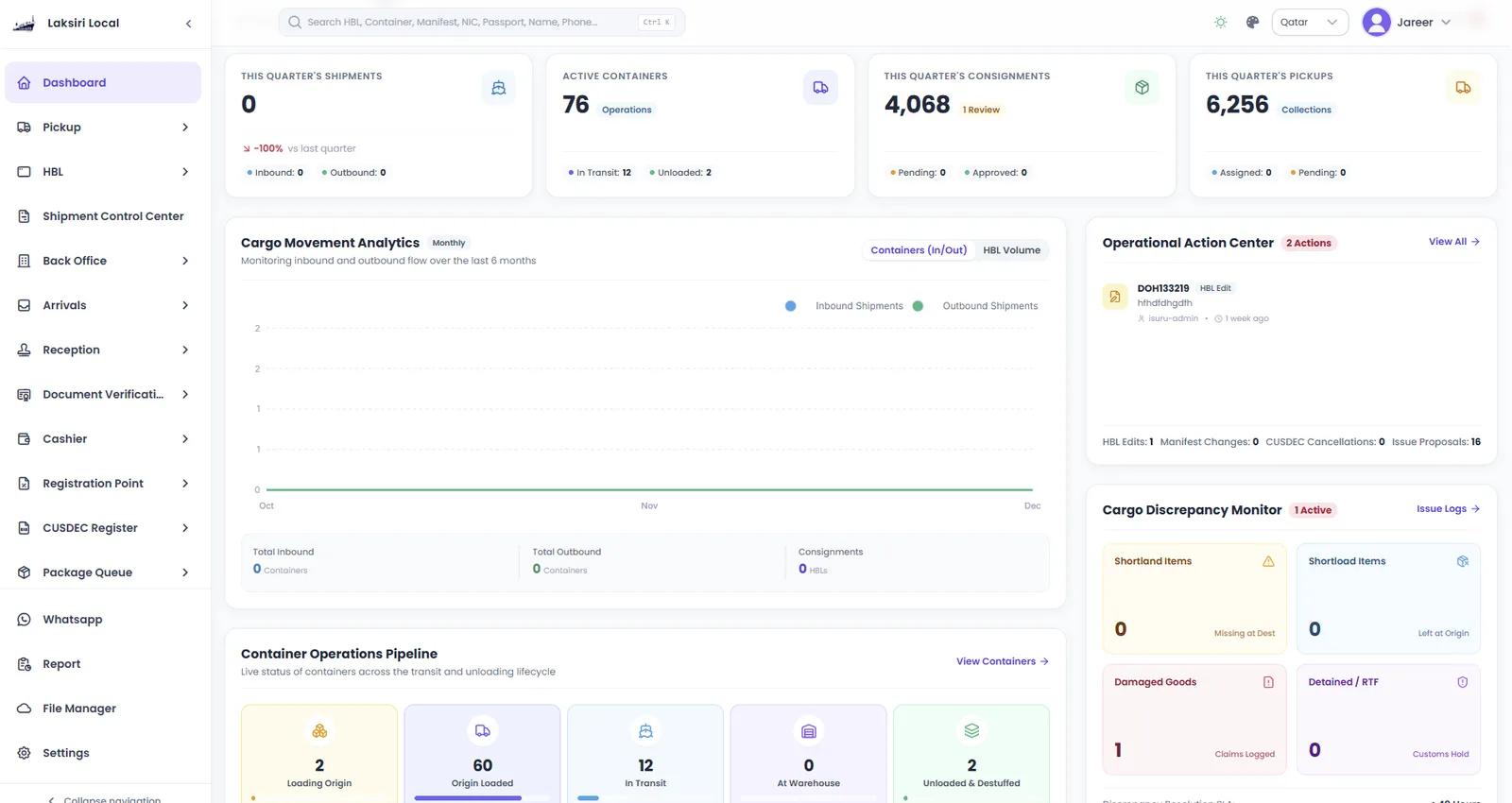This screenshot has width=1512, height=803.
Task: Click the Loading Origin stage icon
Action: (x=319, y=731)
